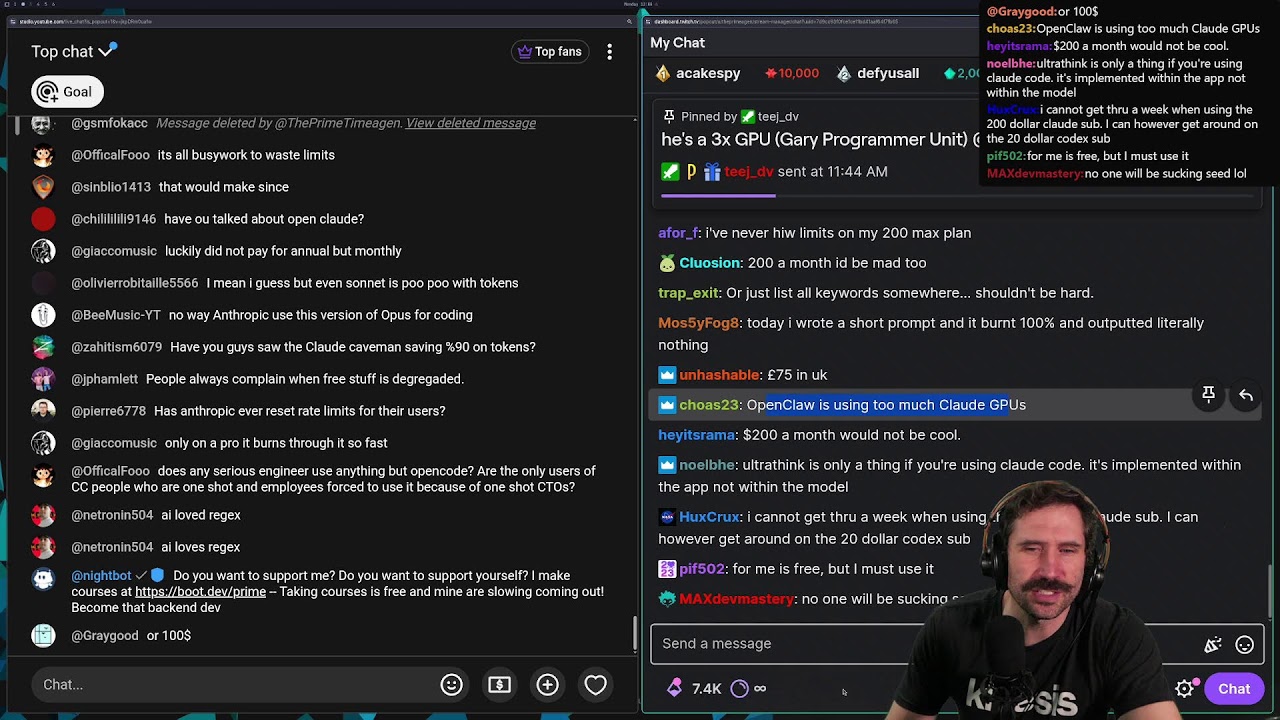
Task: Click the Super Chat dollar icon
Action: (499, 685)
